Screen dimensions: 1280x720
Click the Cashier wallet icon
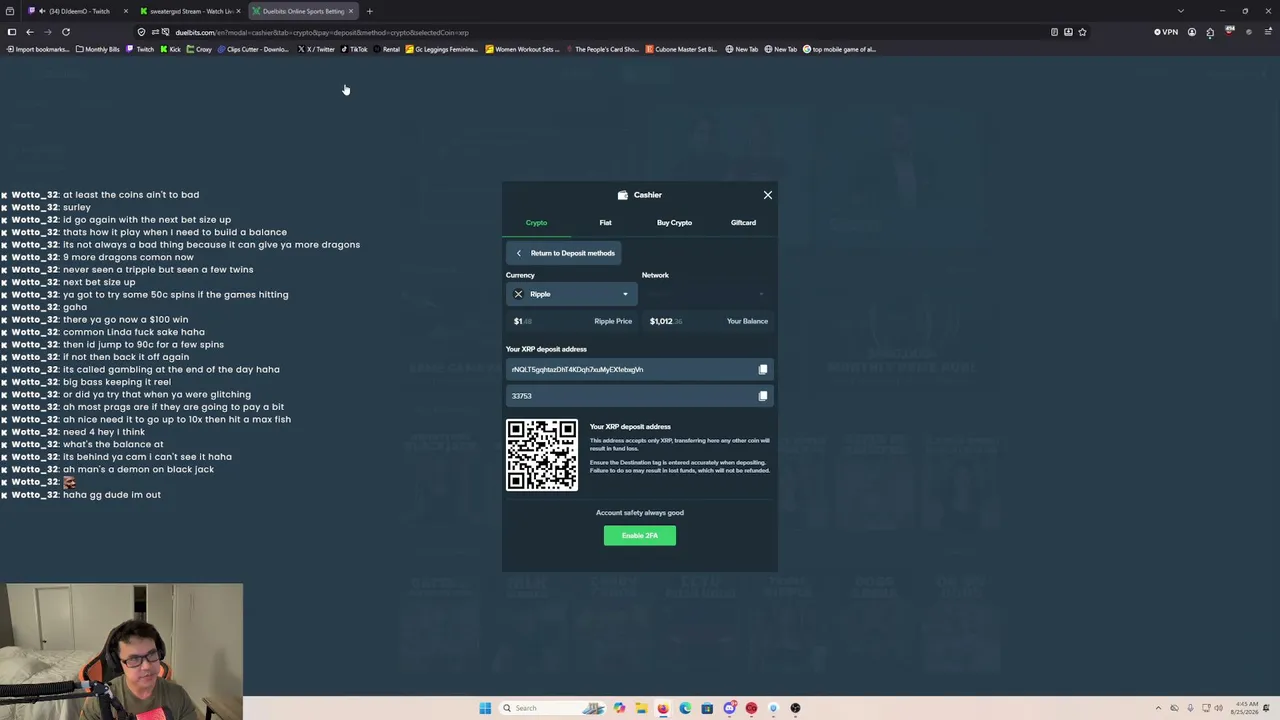point(622,195)
